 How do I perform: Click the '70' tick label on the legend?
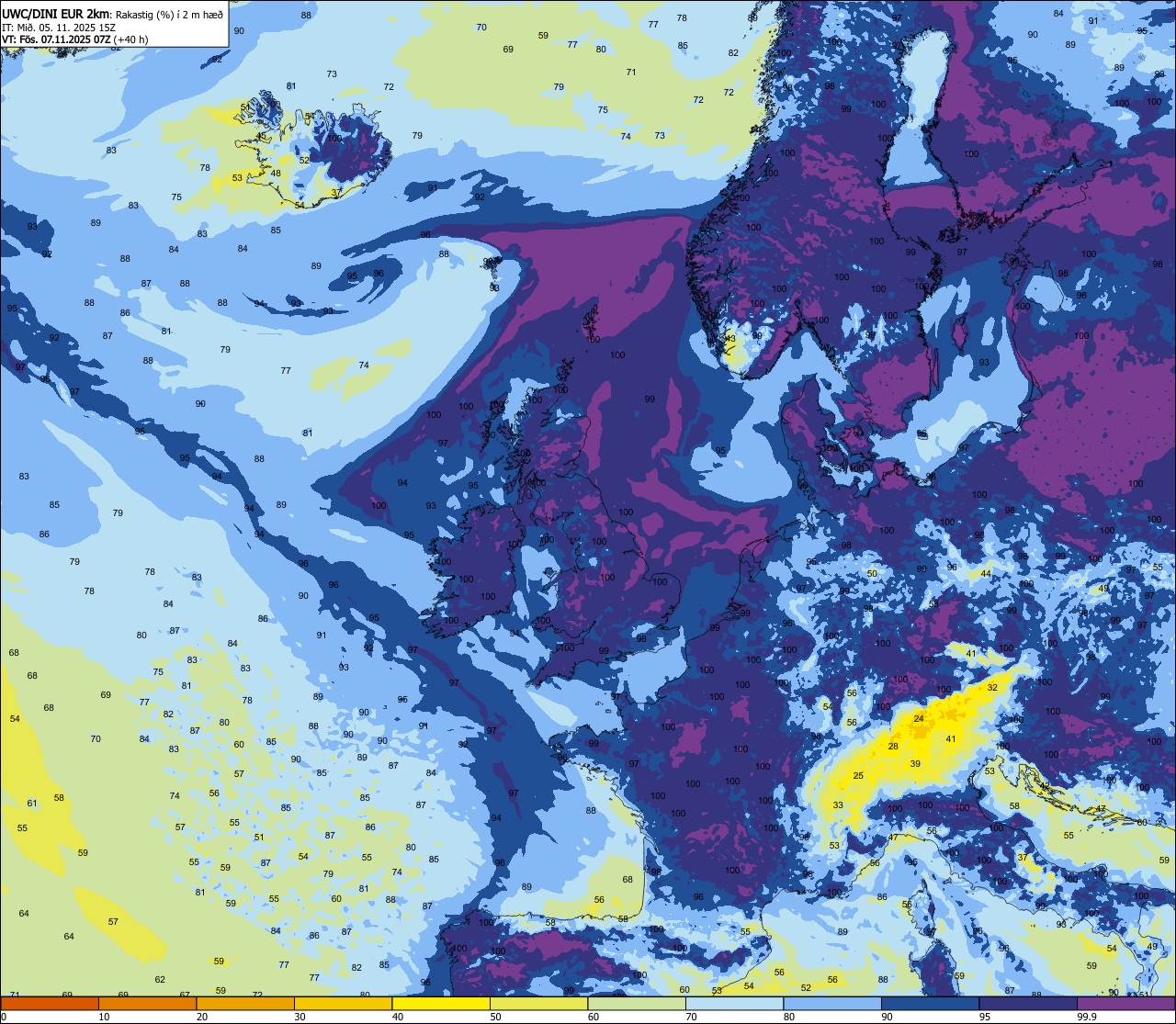pyautogui.click(x=691, y=1017)
